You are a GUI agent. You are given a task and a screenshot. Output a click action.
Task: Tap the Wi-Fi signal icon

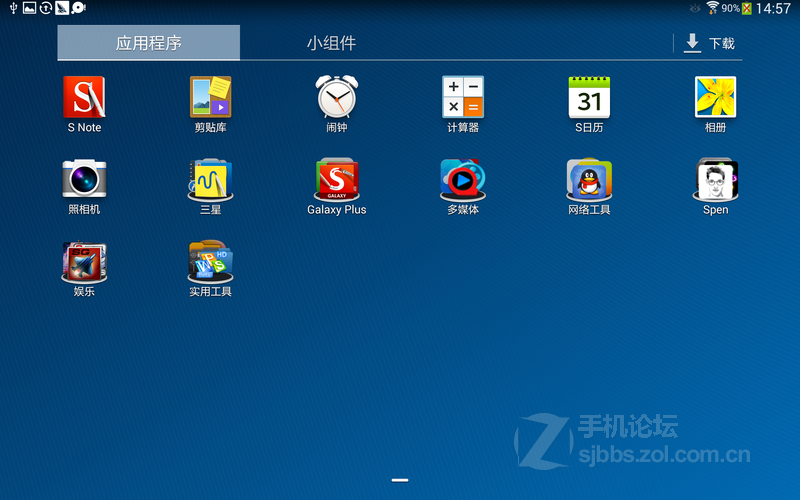[713, 8]
